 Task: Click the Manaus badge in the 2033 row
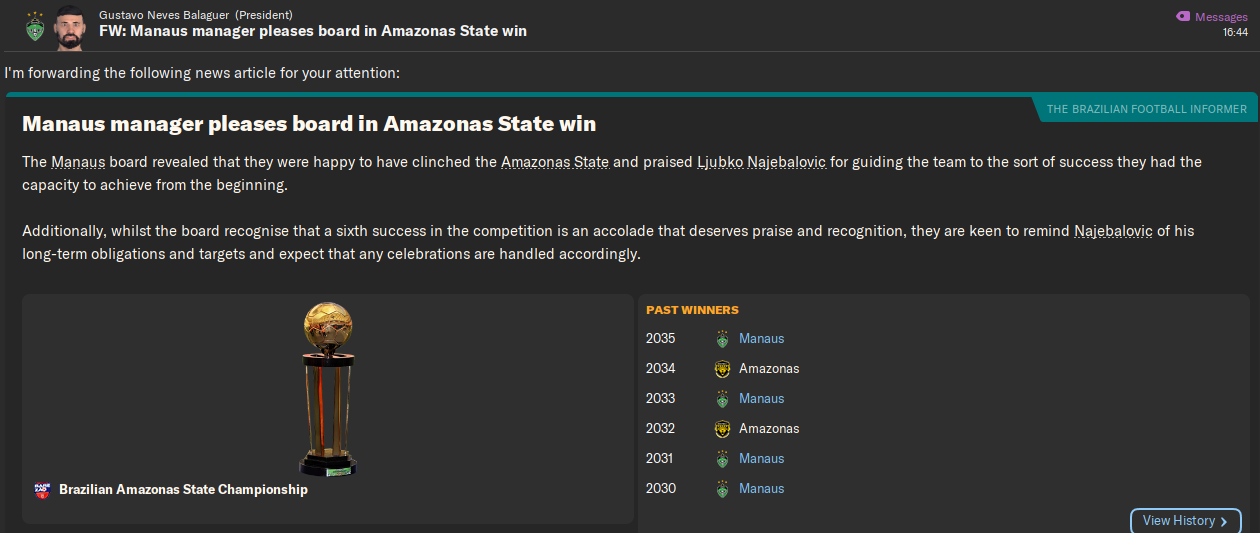722,399
